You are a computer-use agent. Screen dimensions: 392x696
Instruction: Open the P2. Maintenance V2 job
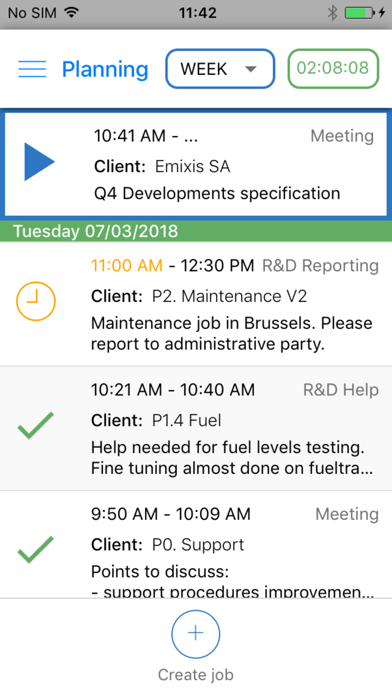[x=196, y=304]
